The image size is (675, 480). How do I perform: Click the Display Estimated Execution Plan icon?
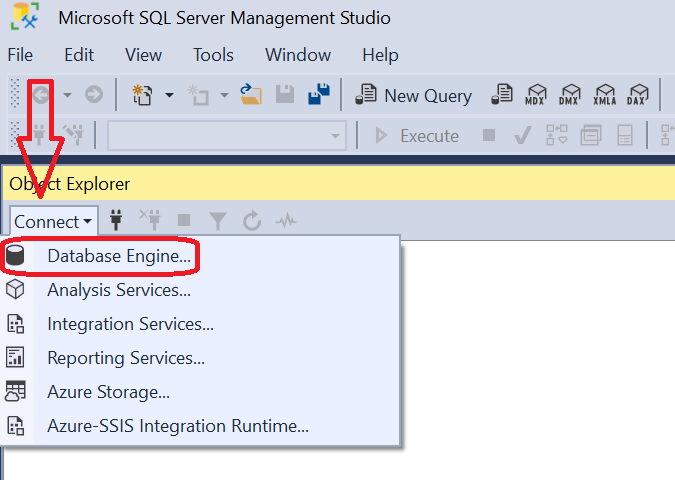557,135
